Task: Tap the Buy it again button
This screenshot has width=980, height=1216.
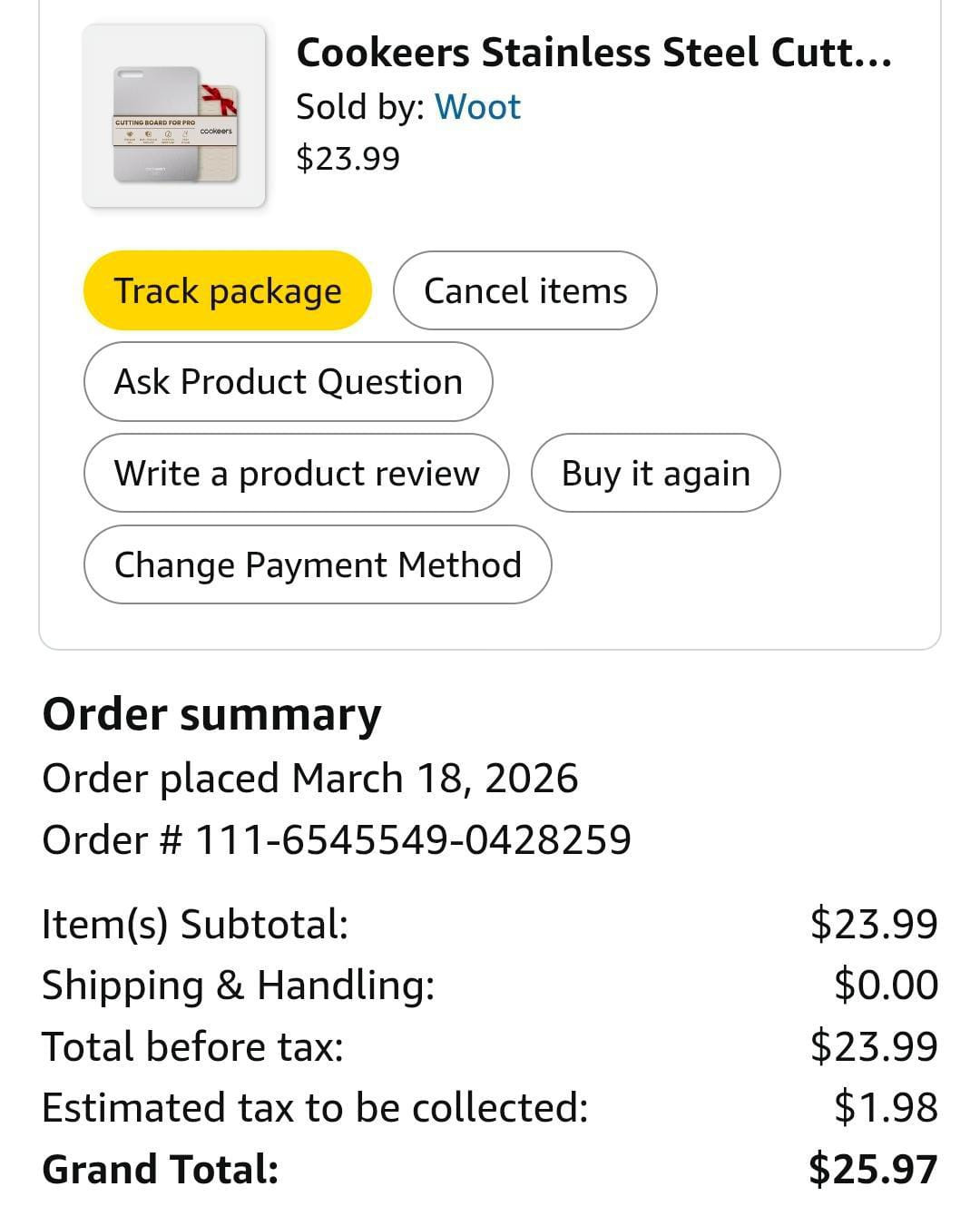Action: pyautogui.click(x=655, y=474)
